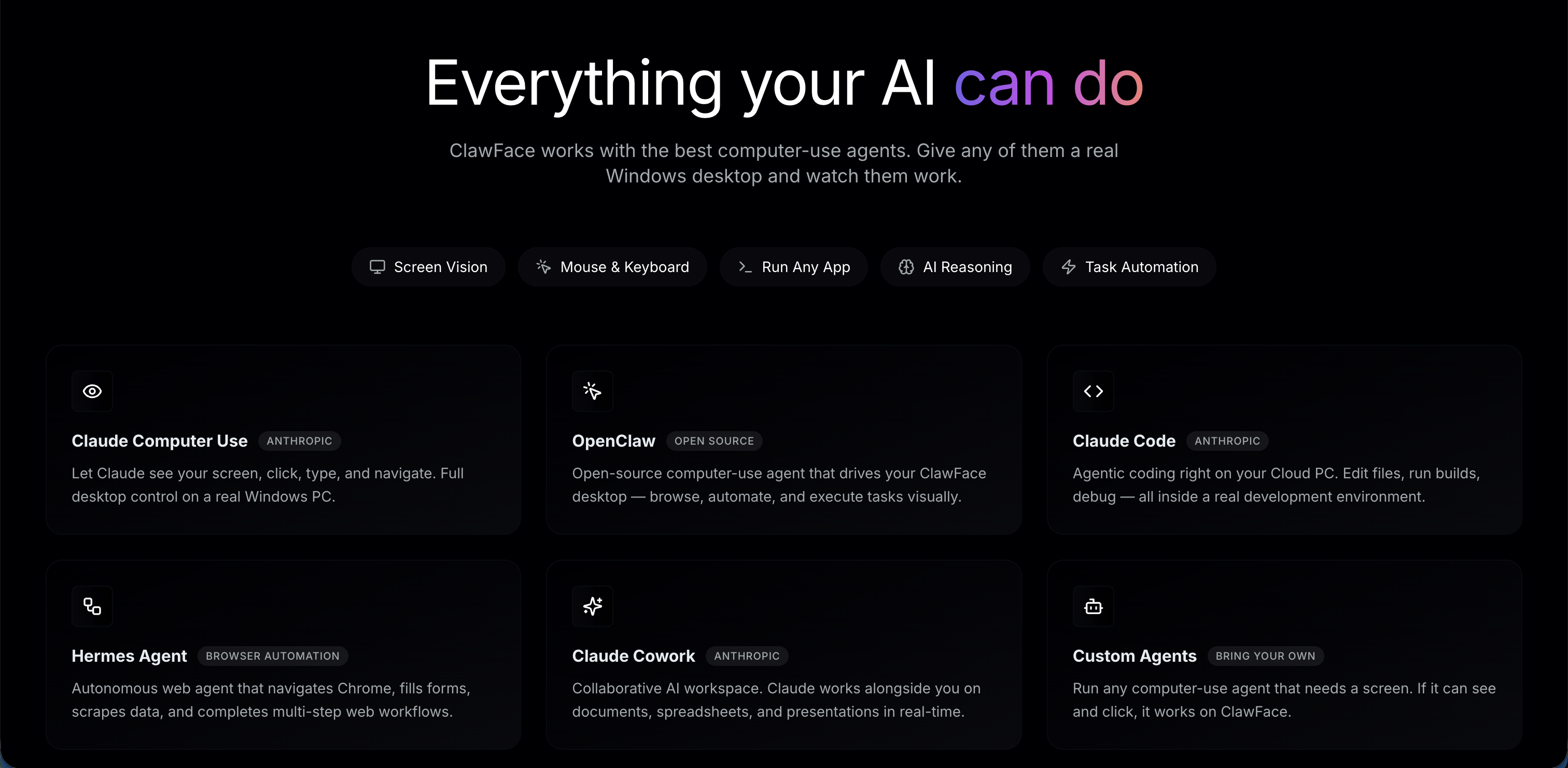
Task: Click the code brackets icon on Claude Code card
Action: click(1093, 391)
